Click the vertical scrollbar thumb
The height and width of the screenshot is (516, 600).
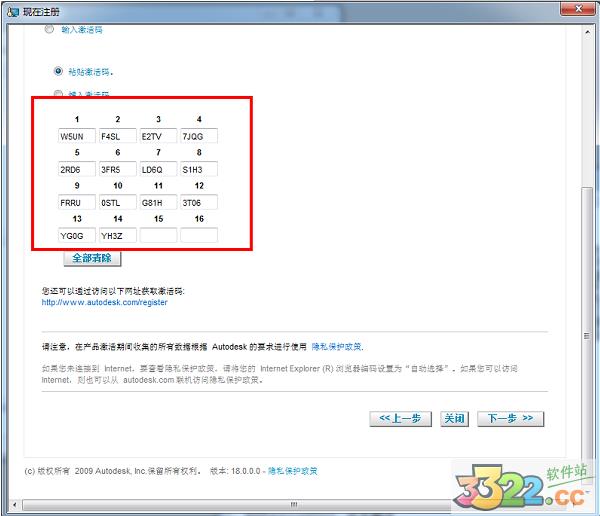point(587,335)
